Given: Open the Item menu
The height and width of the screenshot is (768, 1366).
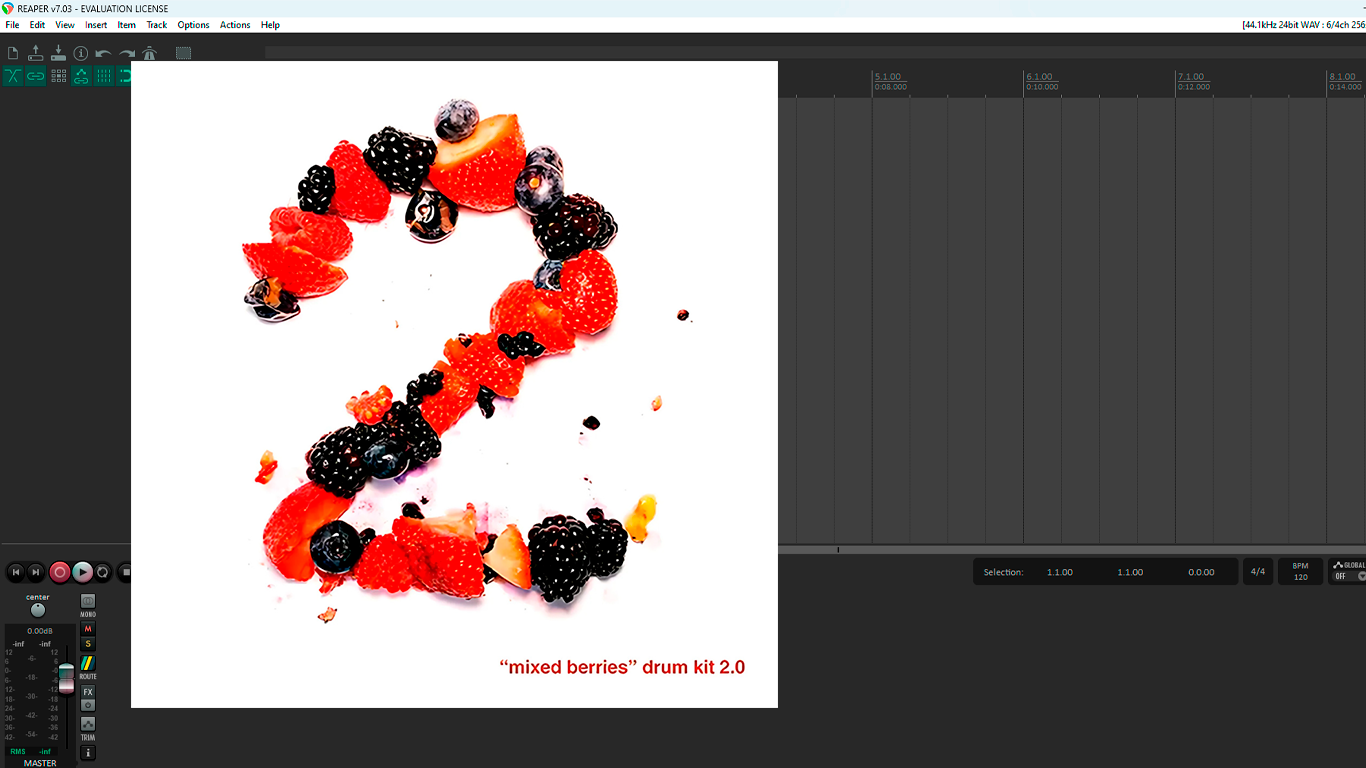Looking at the screenshot, I should point(127,25).
